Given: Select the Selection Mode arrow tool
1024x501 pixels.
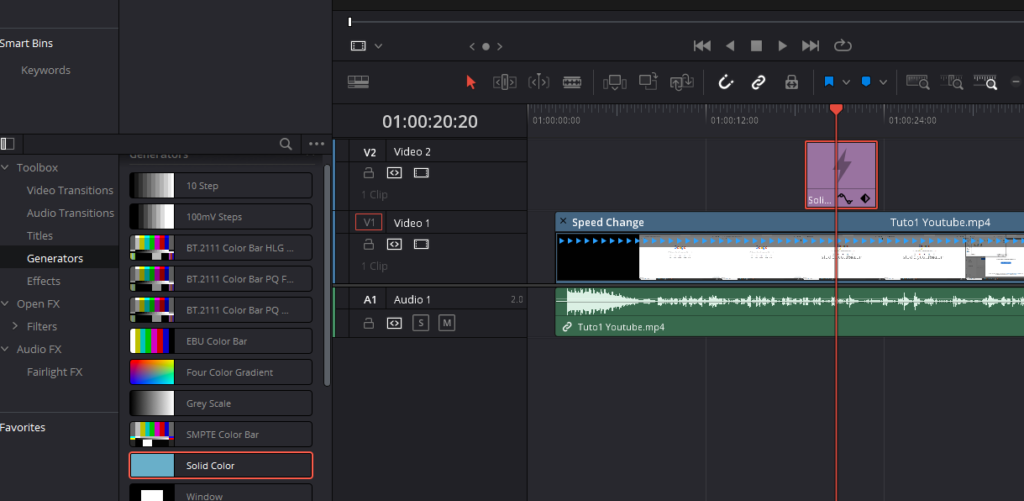Looking at the screenshot, I should tap(471, 82).
